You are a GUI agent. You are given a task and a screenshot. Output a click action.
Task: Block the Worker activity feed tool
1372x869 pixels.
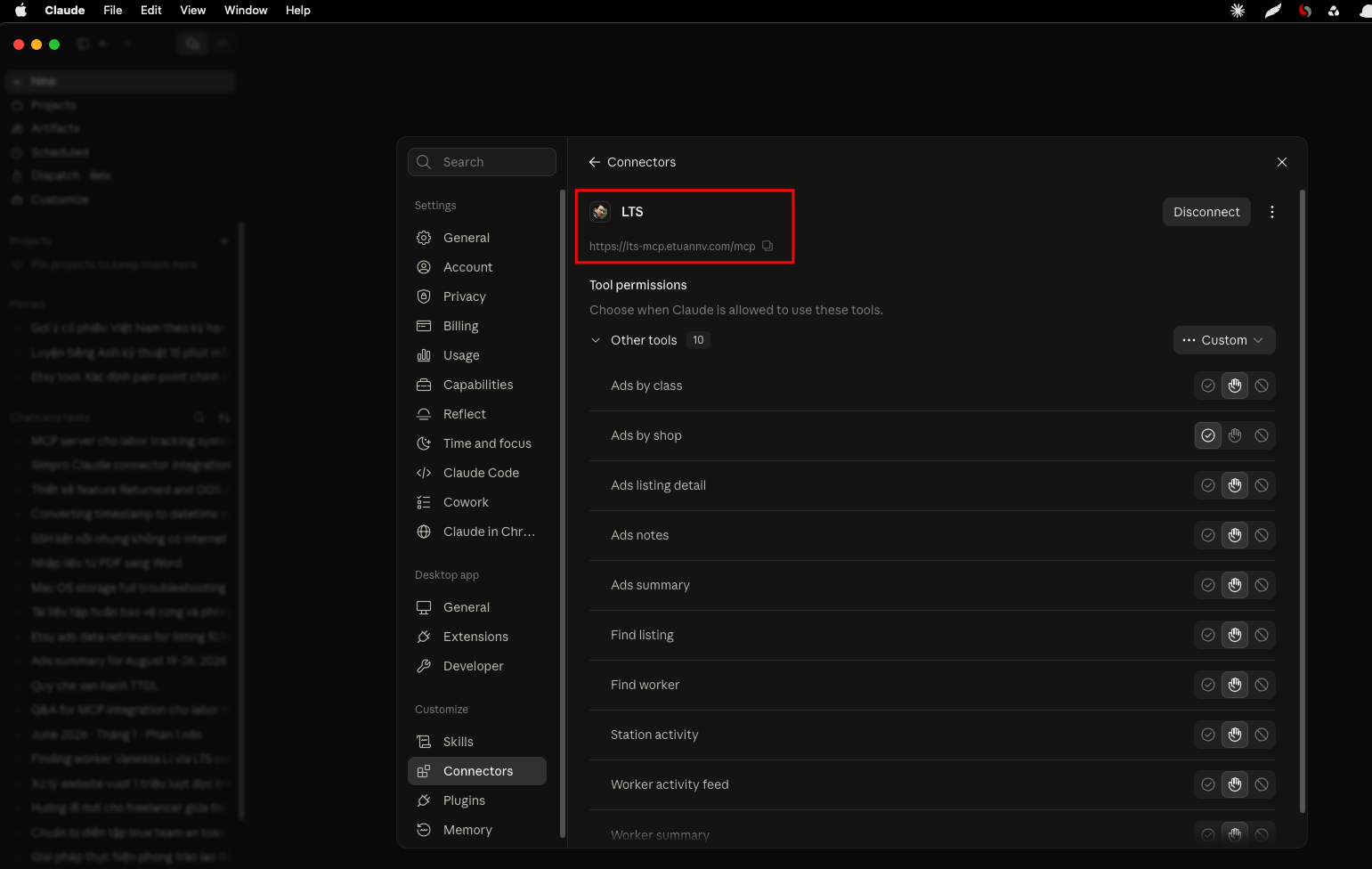click(x=1262, y=784)
